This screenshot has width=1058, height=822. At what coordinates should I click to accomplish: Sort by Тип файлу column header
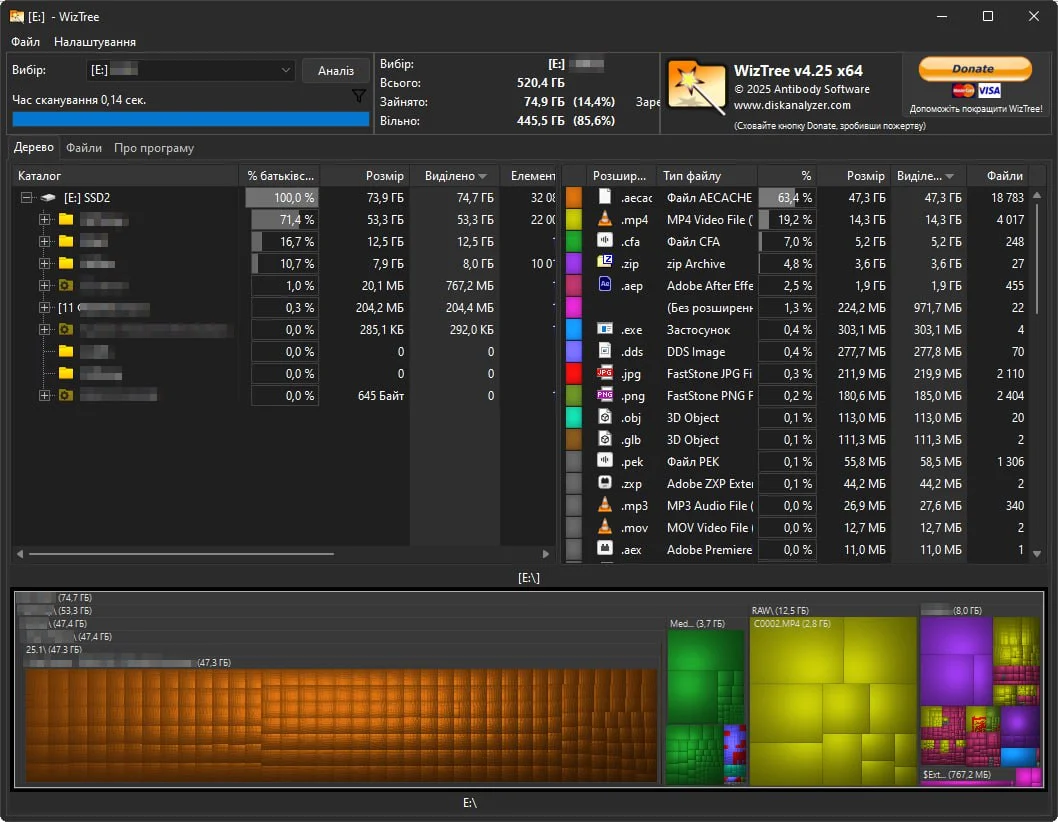coord(706,175)
